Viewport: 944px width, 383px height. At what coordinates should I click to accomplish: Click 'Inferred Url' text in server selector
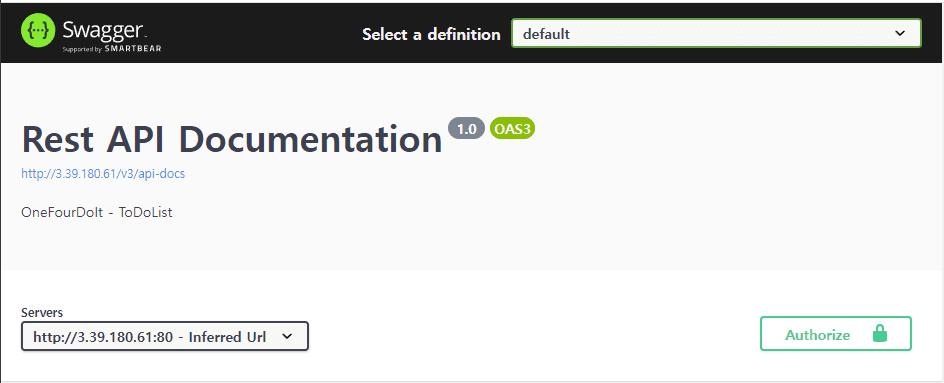point(228,337)
